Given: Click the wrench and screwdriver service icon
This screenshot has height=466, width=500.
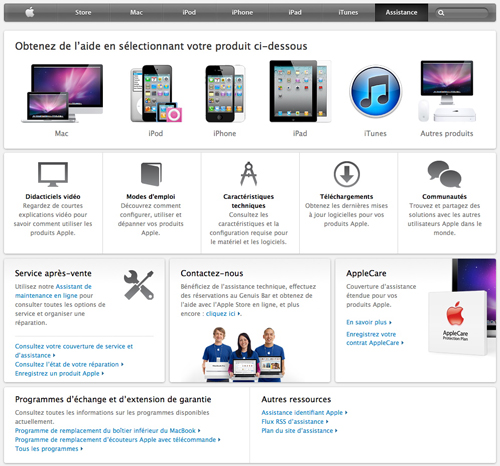Looking at the screenshot, I should (139, 285).
